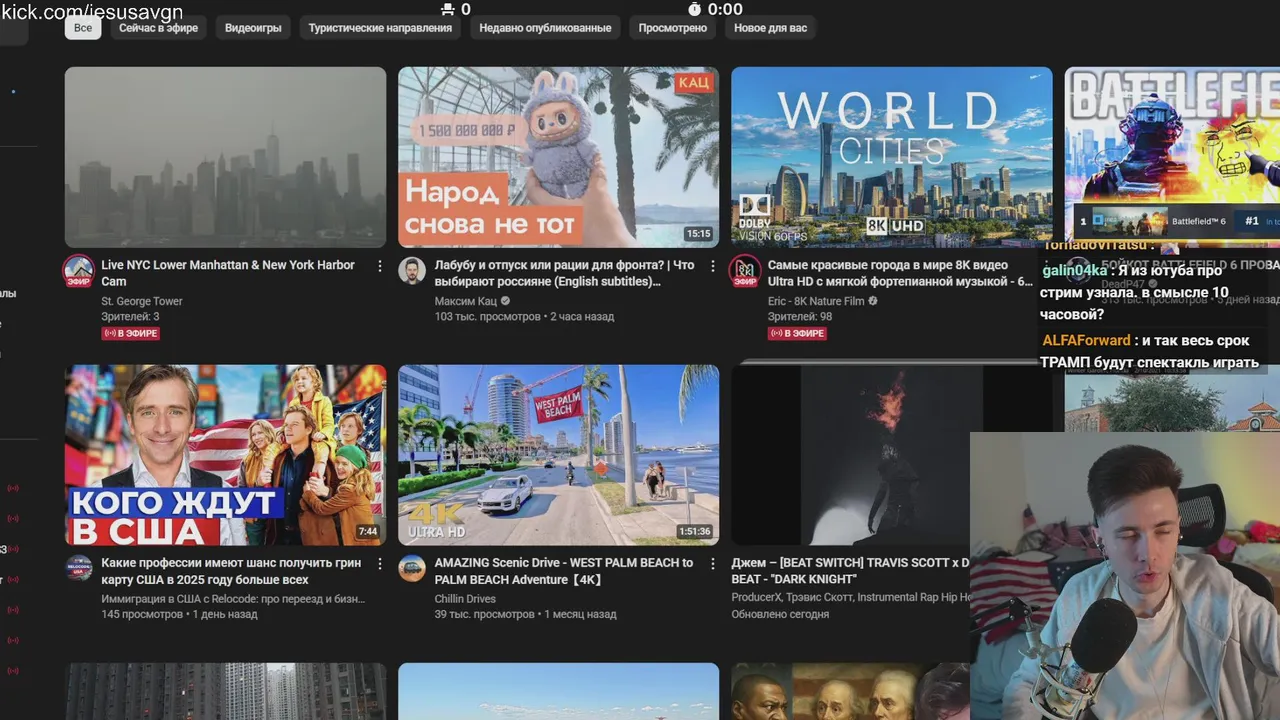Open the Chillin Drives channel name
This screenshot has height=720, width=1280.
(x=465, y=599)
